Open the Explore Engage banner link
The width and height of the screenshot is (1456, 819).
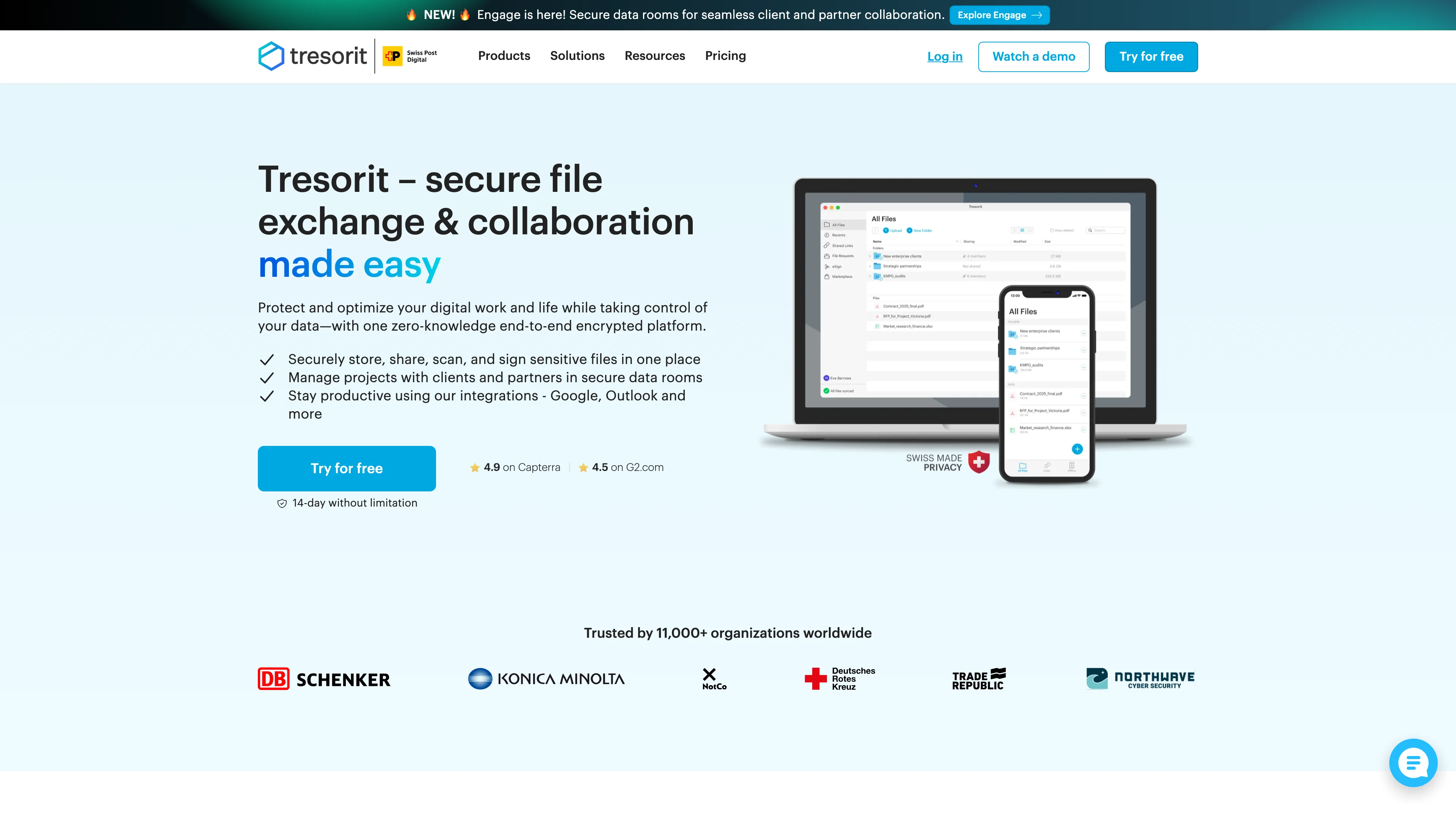point(999,15)
